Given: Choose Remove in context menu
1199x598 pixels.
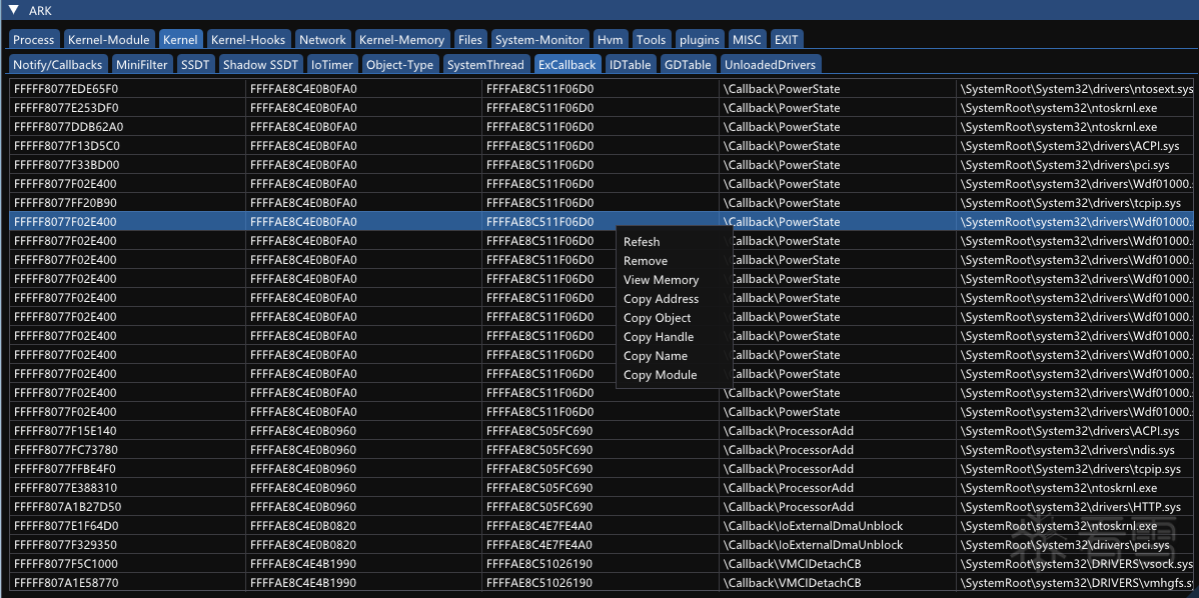Looking at the screenshot, I should coord(645,261).
